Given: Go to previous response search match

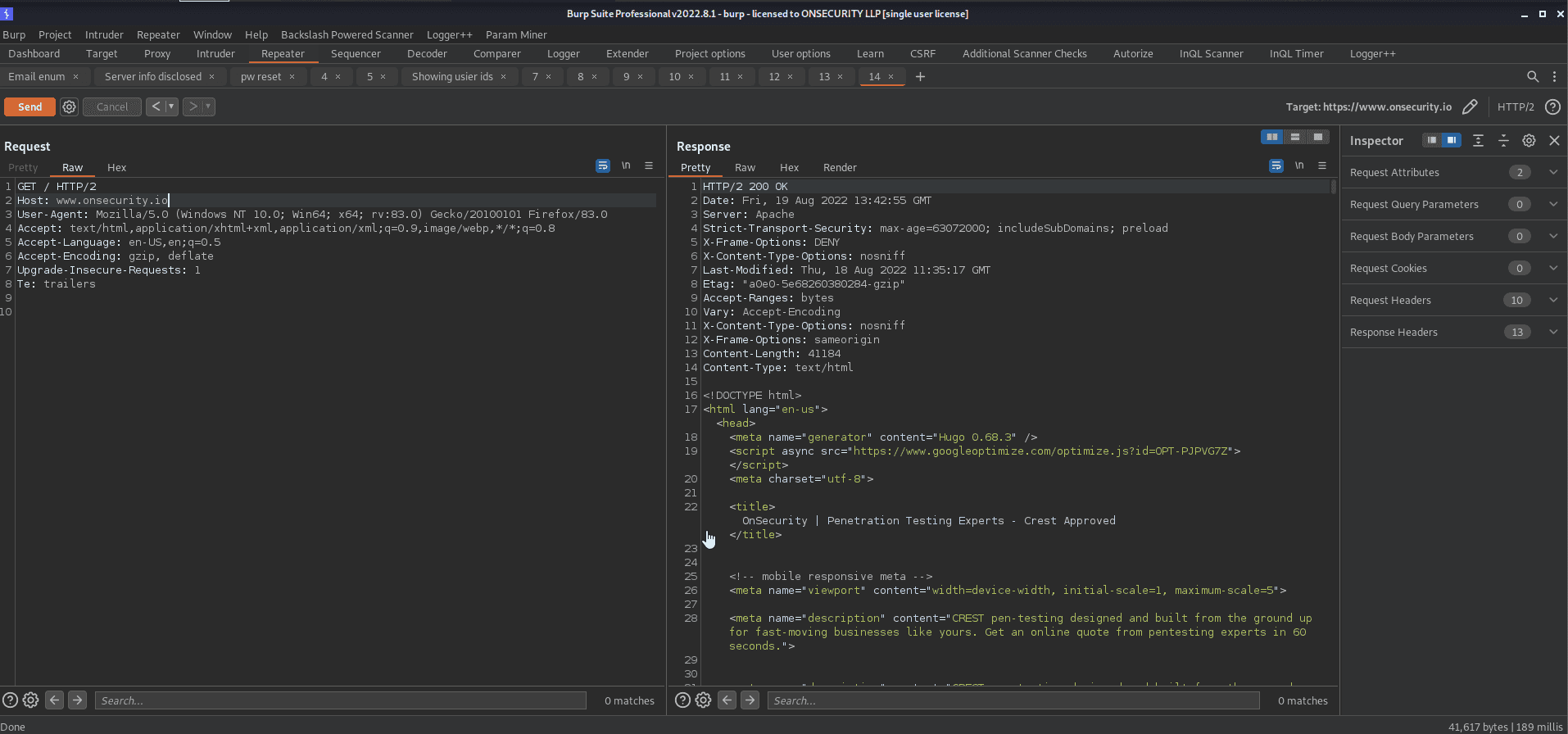Looking at the screenshot, I should [x=727, y=700].
